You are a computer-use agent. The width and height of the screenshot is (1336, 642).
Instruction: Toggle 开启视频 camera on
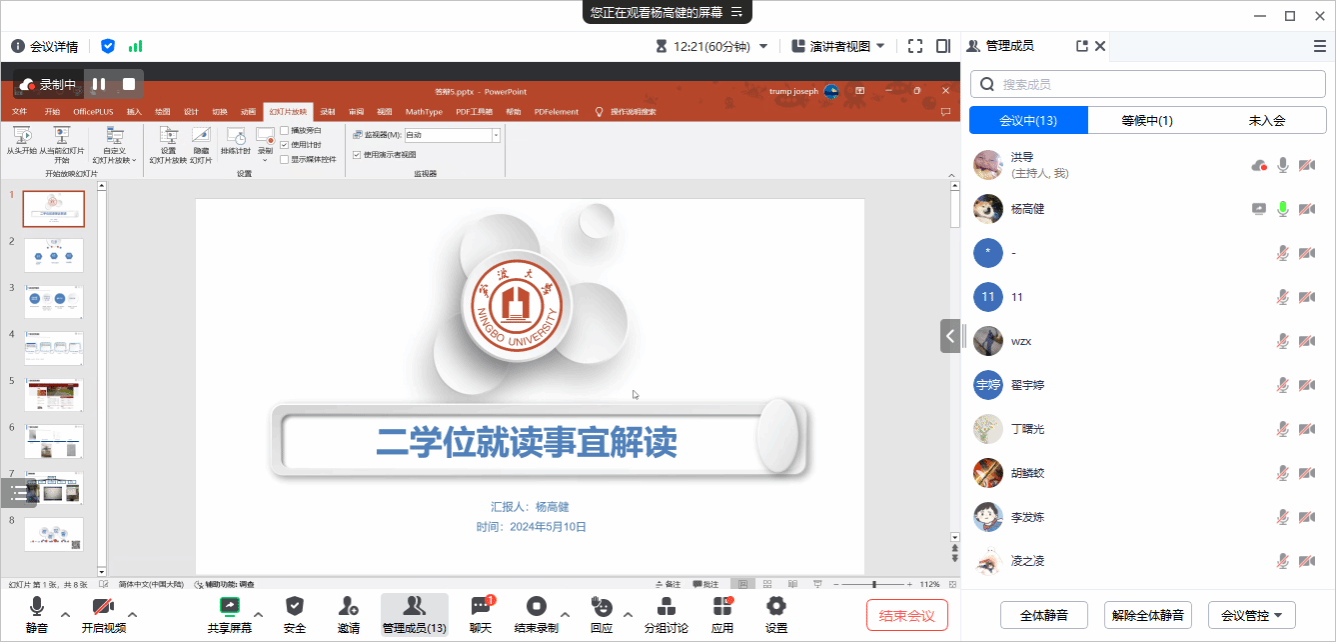click(103, 606)
